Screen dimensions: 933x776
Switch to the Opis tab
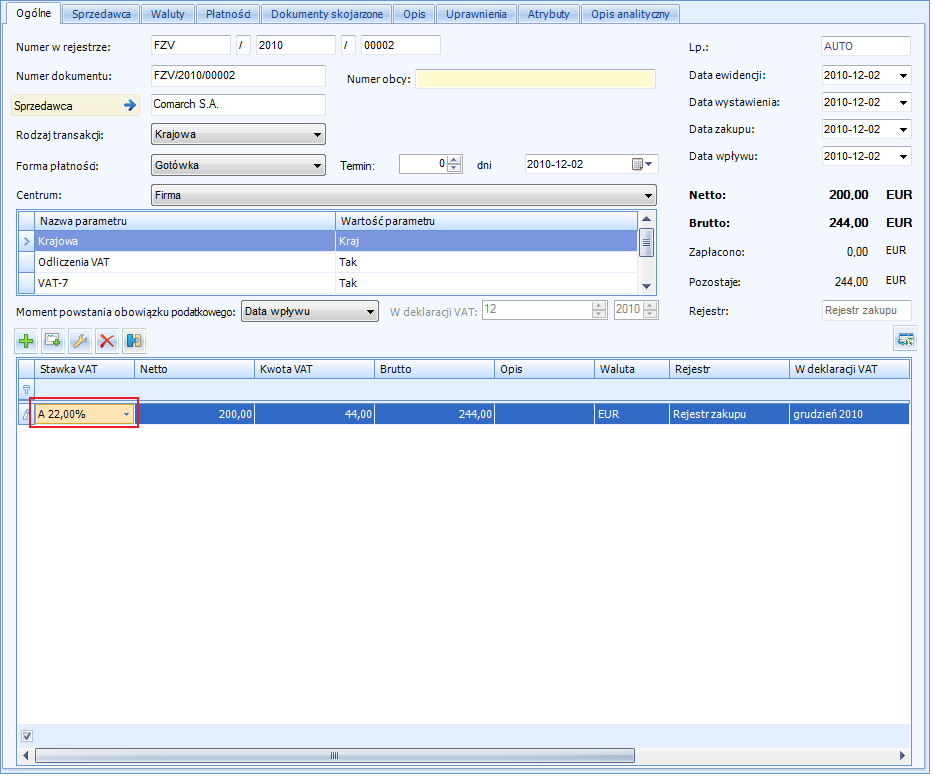(x=414, y=14)
